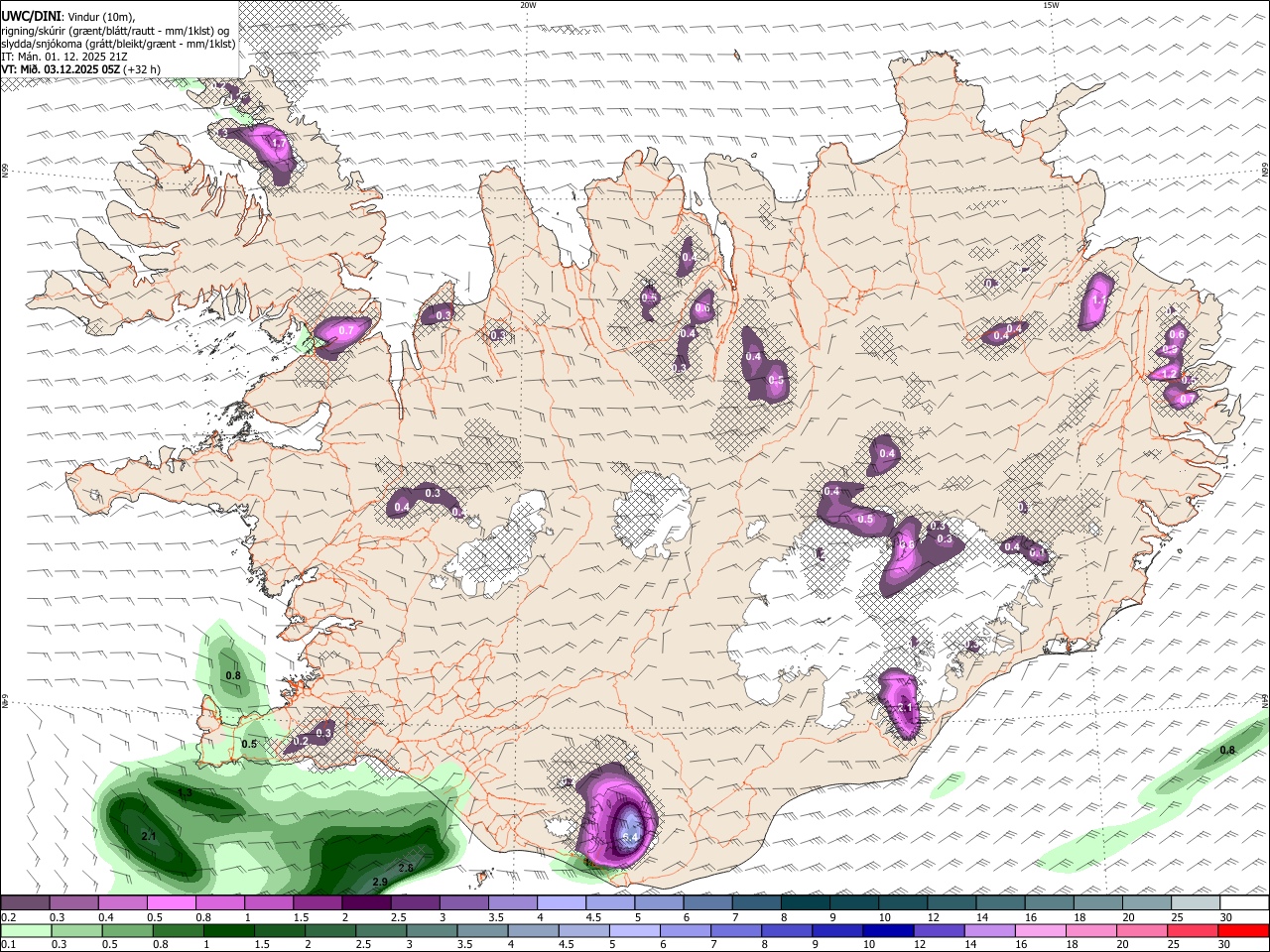Click the '(+32 h)' forecast offset text
Viewport: 1270px width, 952px height.
pos(142,69)
